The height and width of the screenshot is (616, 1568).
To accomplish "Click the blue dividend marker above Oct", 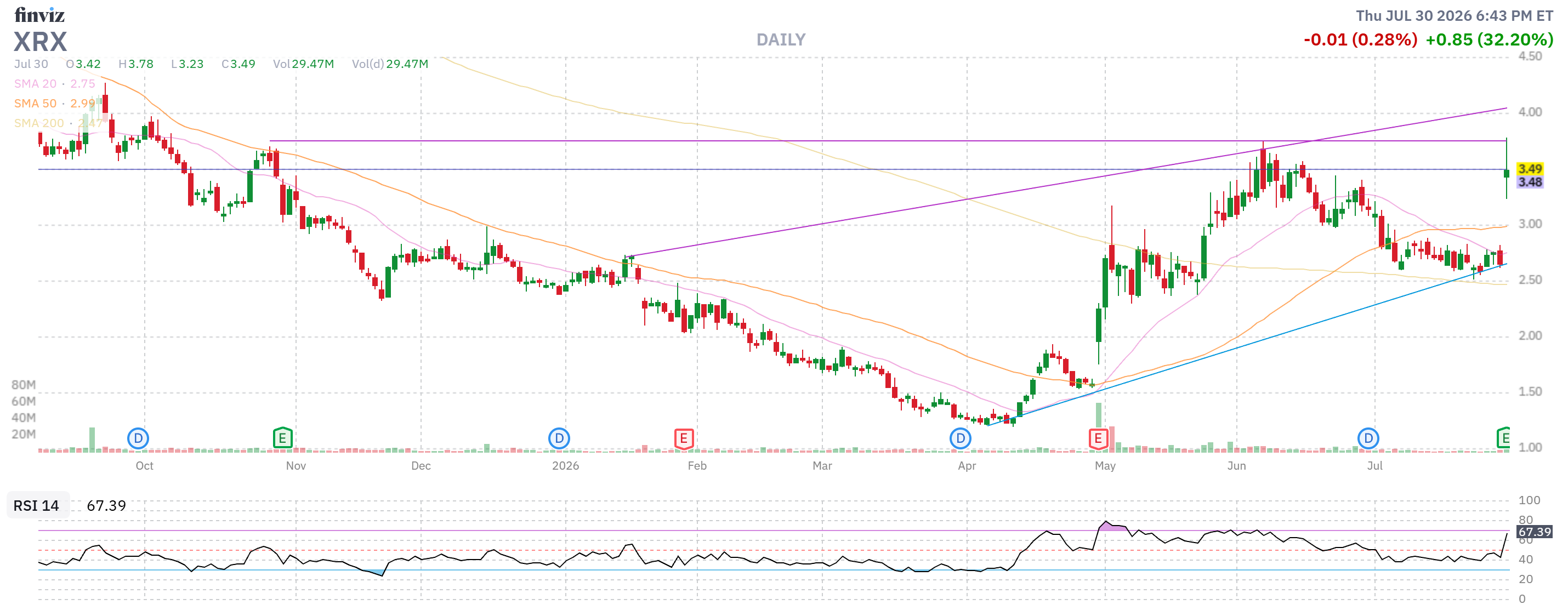I will (x=138, y=438).
